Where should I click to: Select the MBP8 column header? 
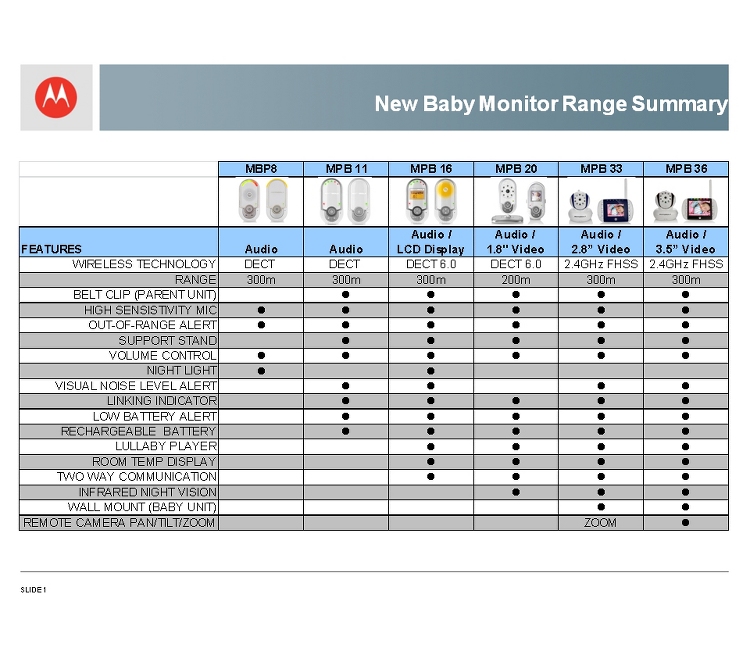coord(261,169)
